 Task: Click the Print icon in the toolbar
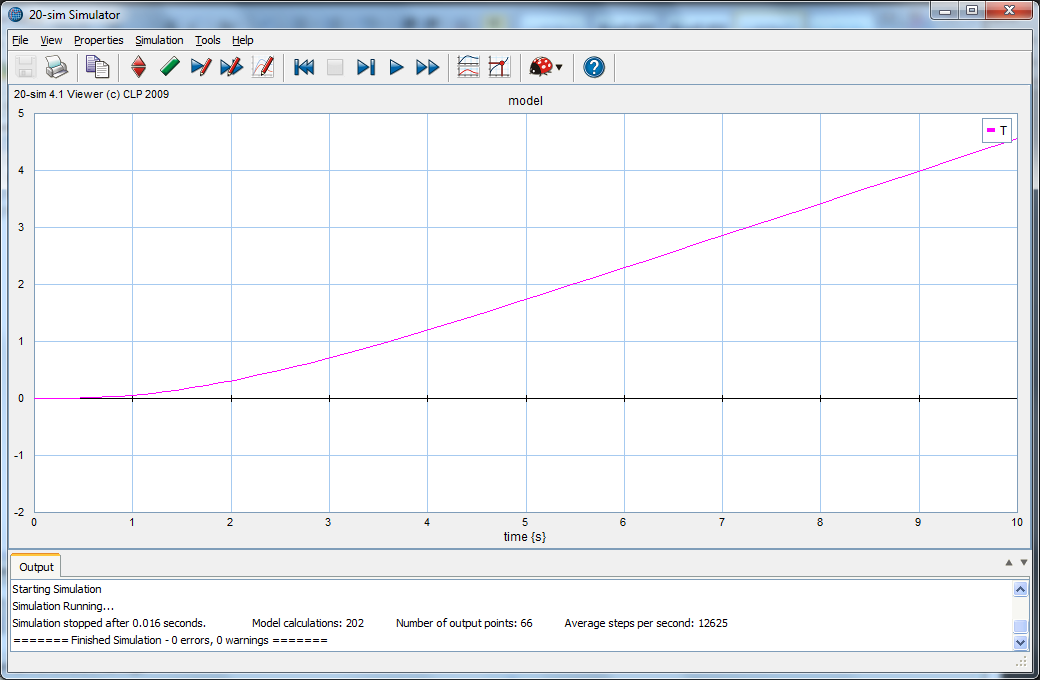[x=56, y=67]
